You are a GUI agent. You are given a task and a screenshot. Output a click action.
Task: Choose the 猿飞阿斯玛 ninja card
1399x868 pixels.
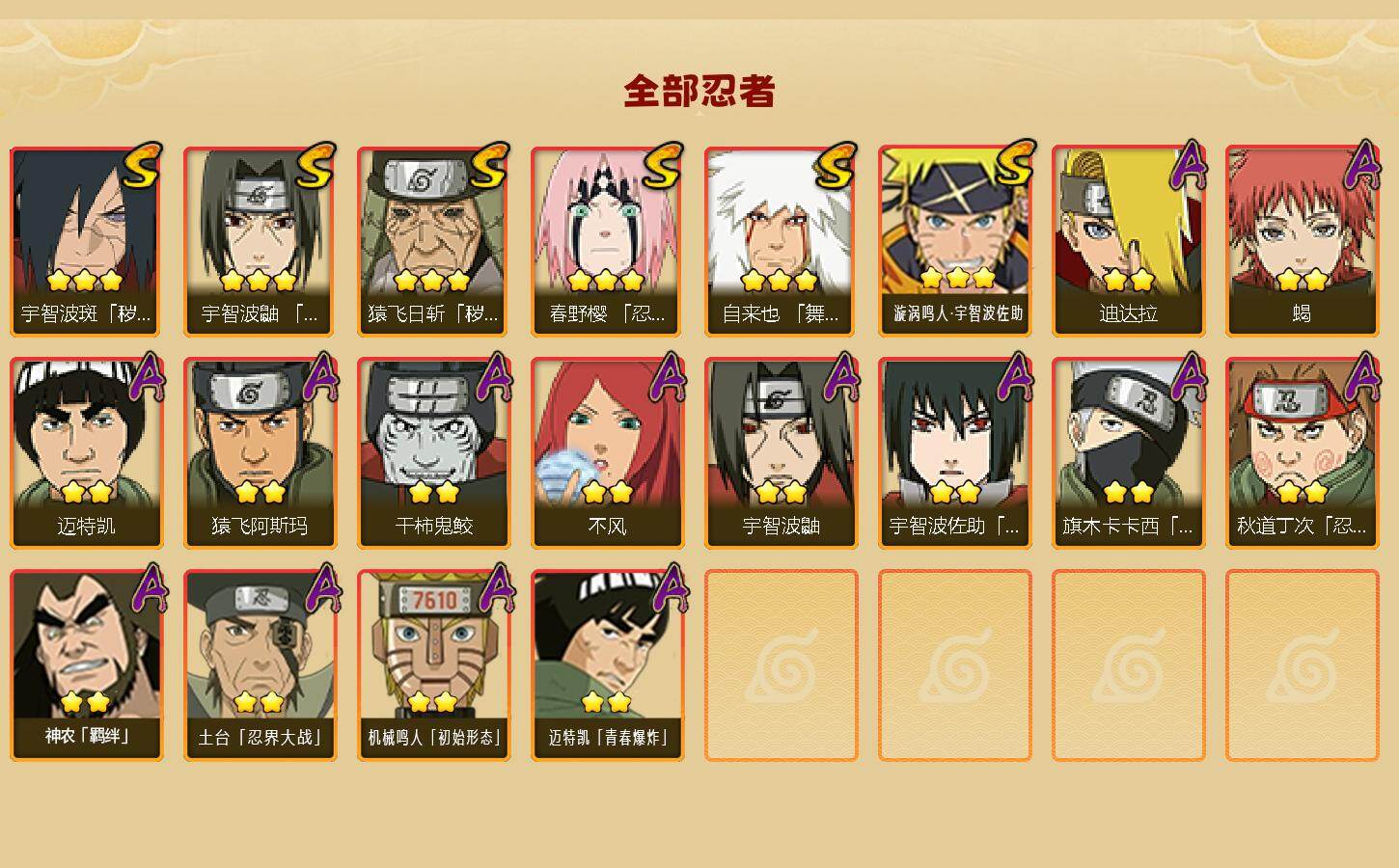click(260, 453)
